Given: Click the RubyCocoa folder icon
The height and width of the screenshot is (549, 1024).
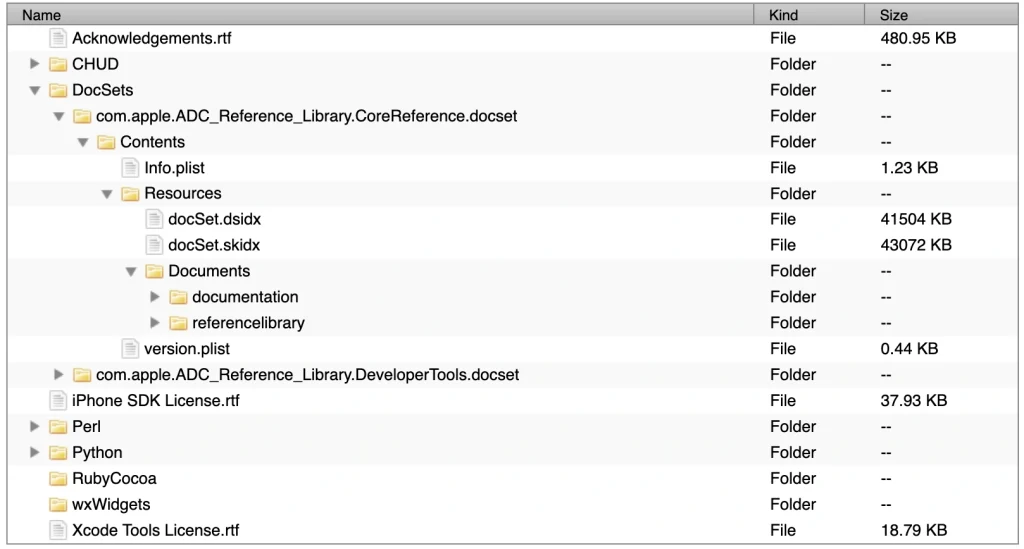Looking at the screenshot, I should click(58, 478).
